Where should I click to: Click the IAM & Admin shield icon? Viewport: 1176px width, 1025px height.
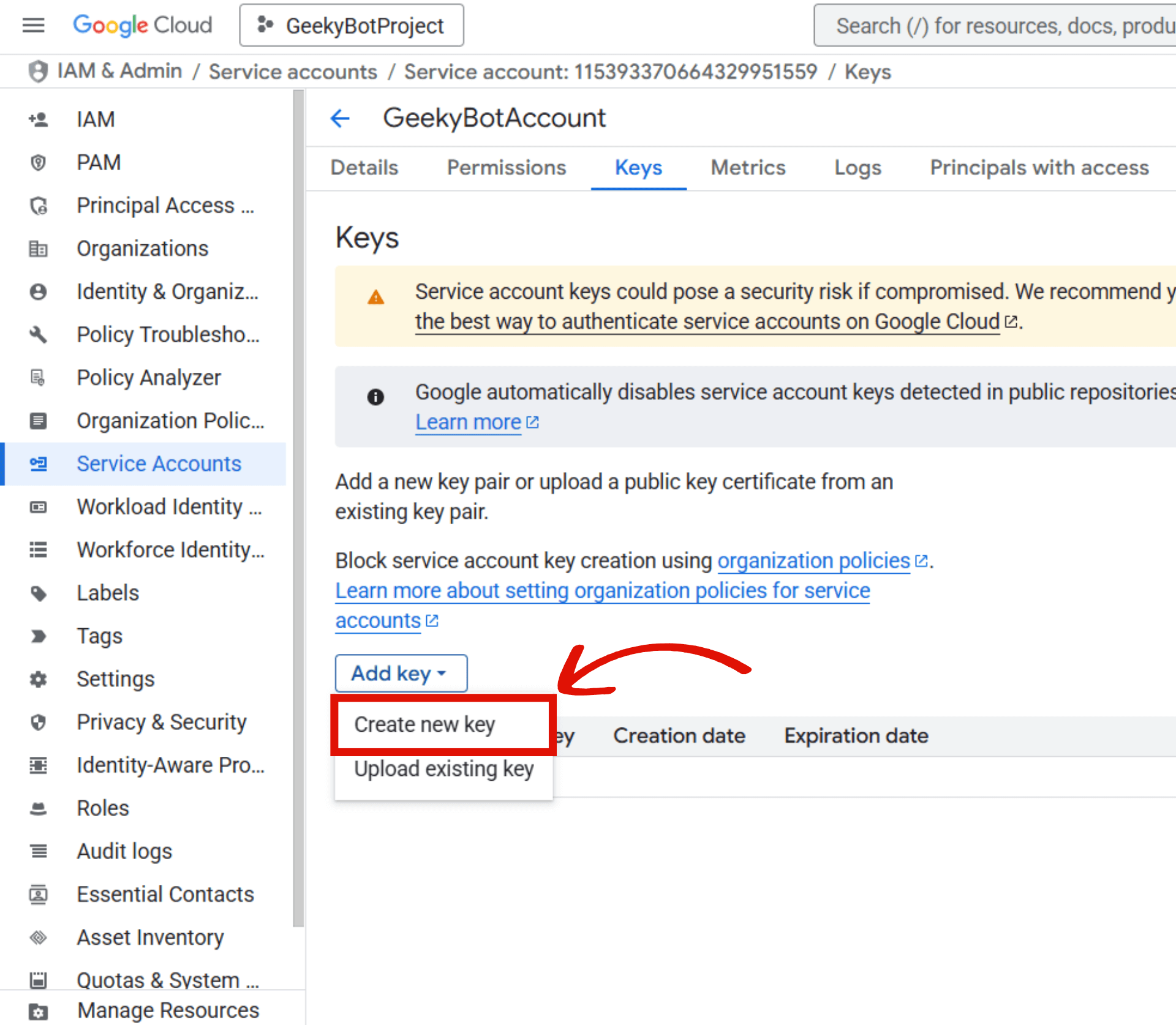(x=38, y=72)
